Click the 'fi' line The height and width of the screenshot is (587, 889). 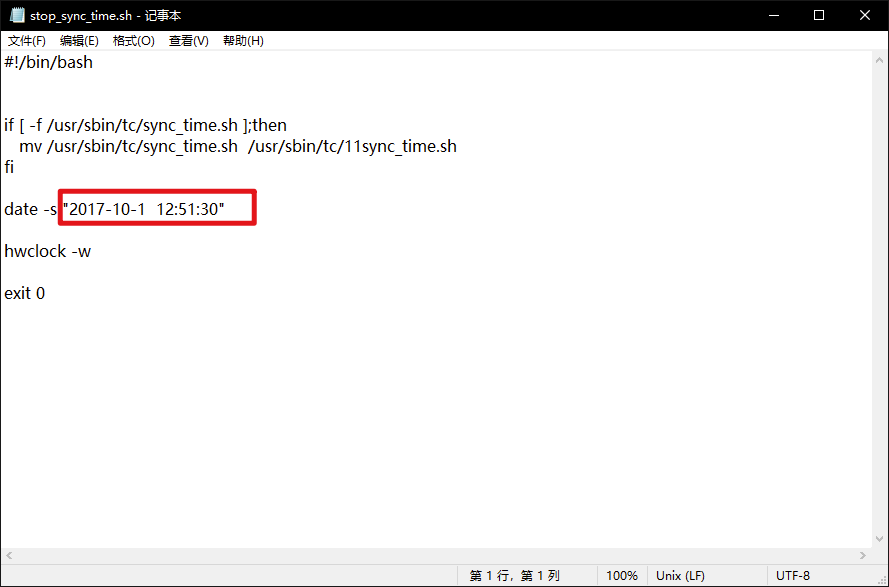click(9, 167)
